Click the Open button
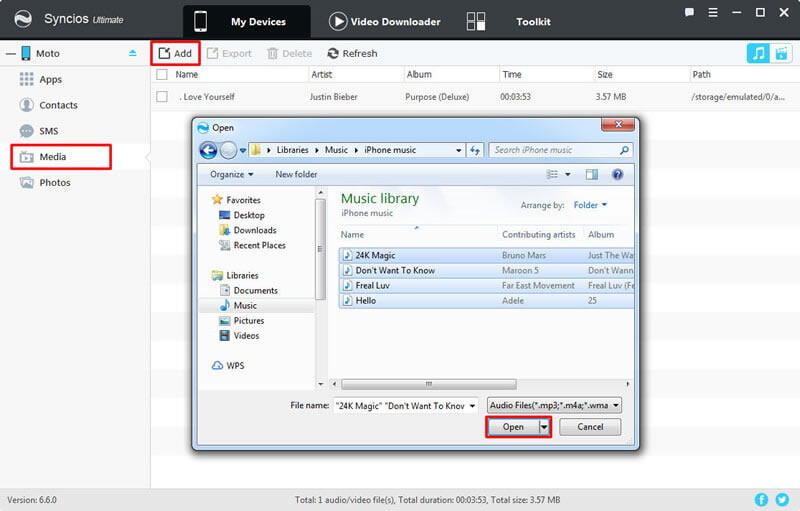 pyautogui.click(x=512, y=426)
